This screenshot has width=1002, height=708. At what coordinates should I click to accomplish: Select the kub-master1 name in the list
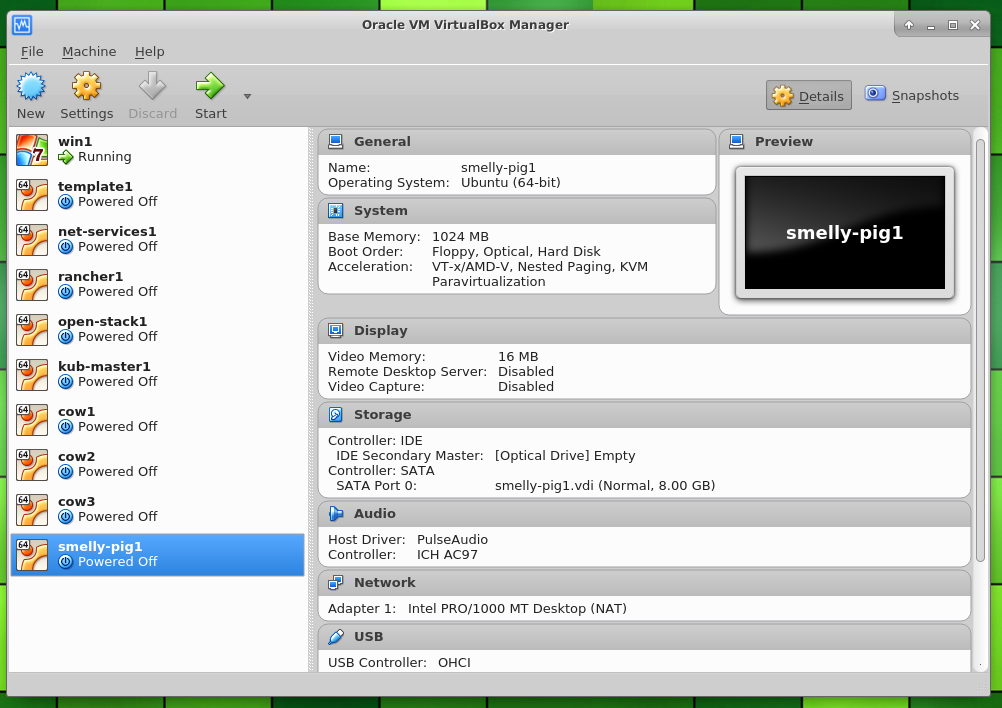click(x=104, y=367)
